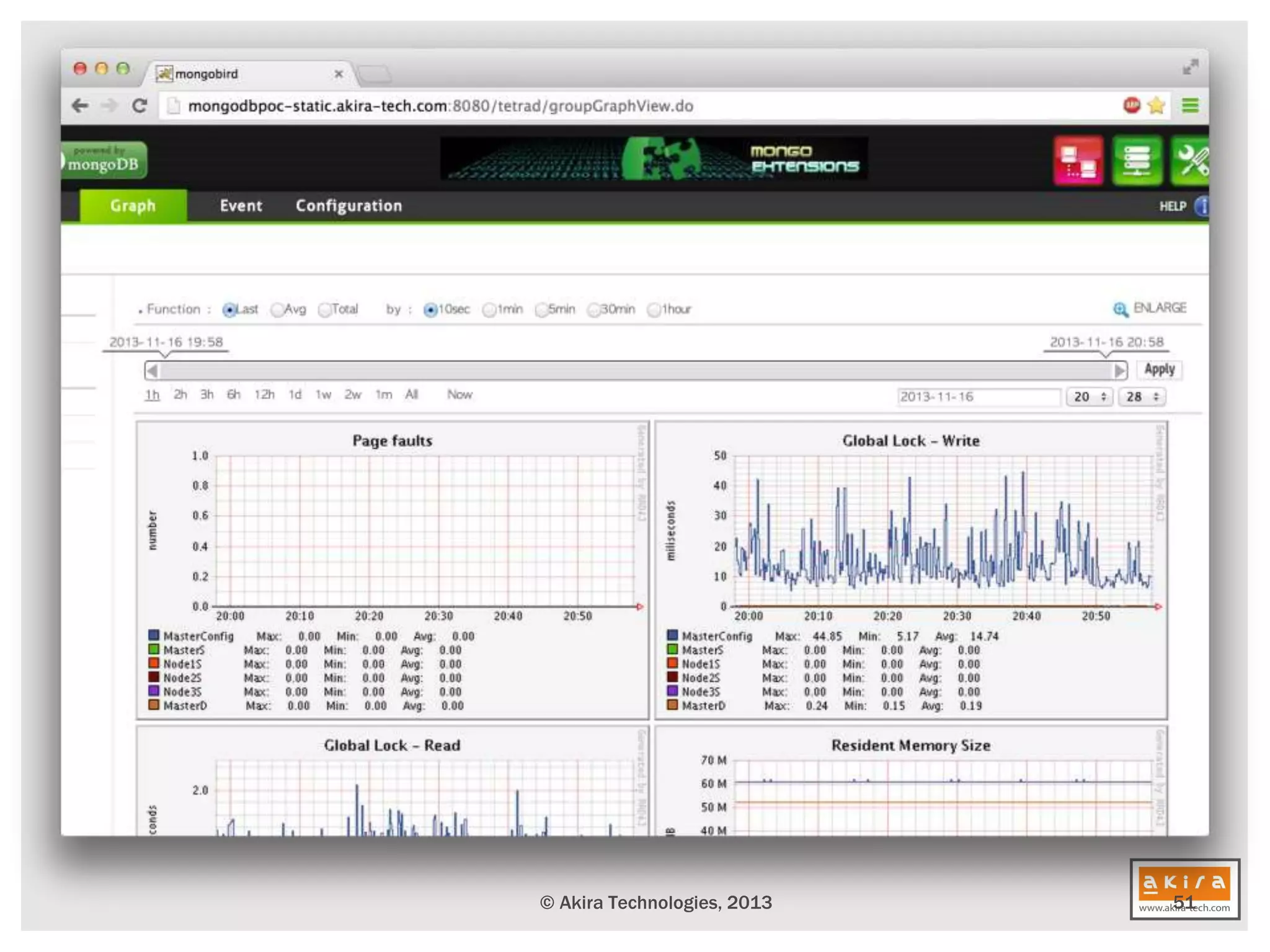Open the minute stepper showing 28

(1142, 397)
